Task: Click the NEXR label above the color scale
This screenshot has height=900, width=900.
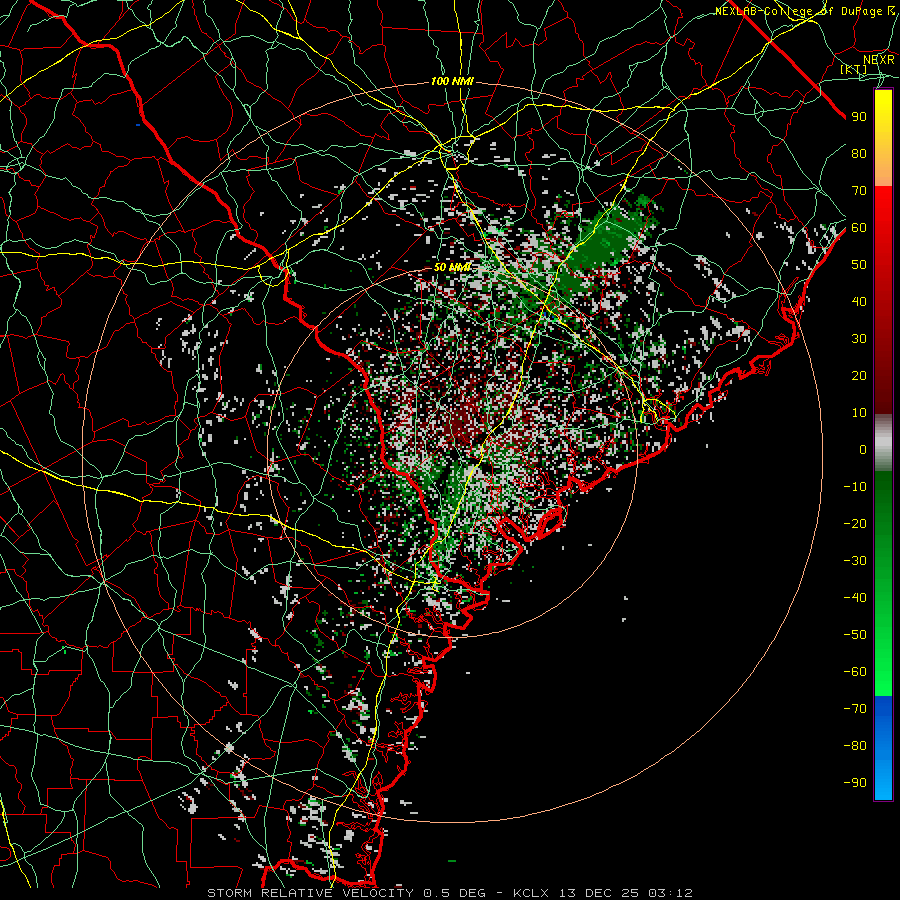Action: click(x=879, y=60)
